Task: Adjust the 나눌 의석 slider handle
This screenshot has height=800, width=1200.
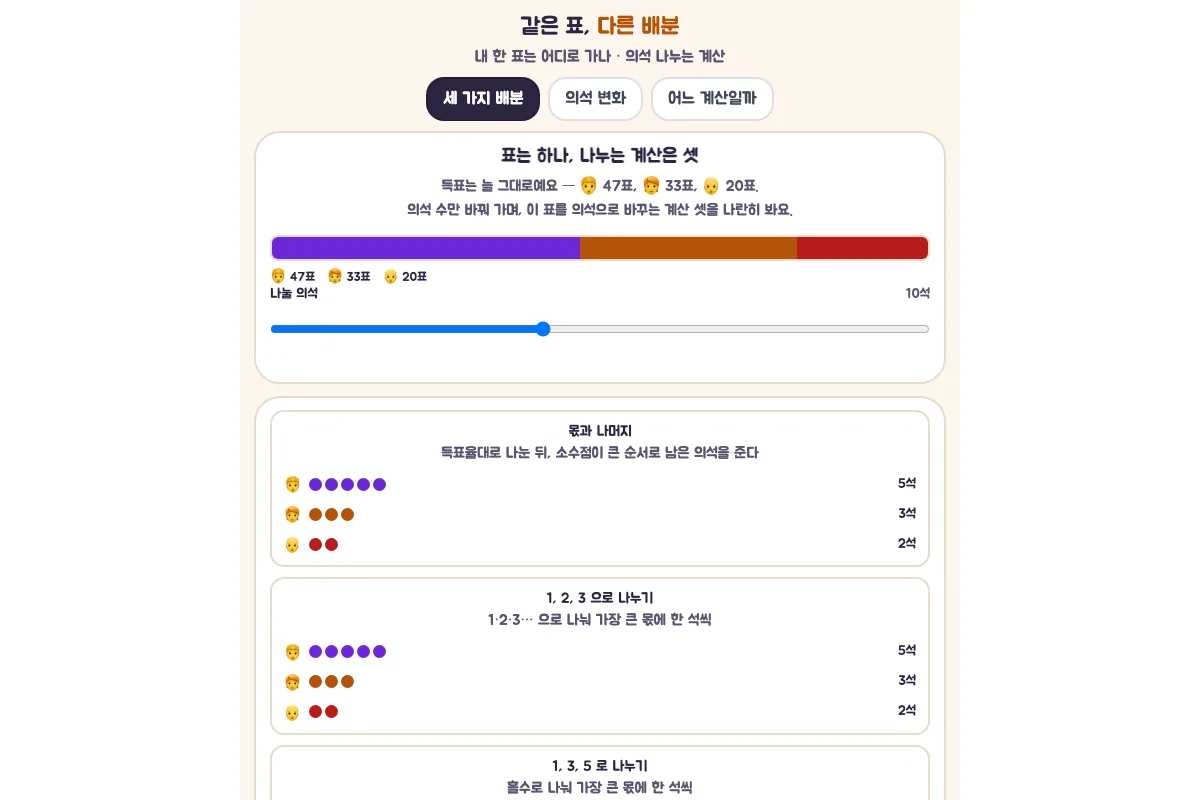Action: pos(543,329)
